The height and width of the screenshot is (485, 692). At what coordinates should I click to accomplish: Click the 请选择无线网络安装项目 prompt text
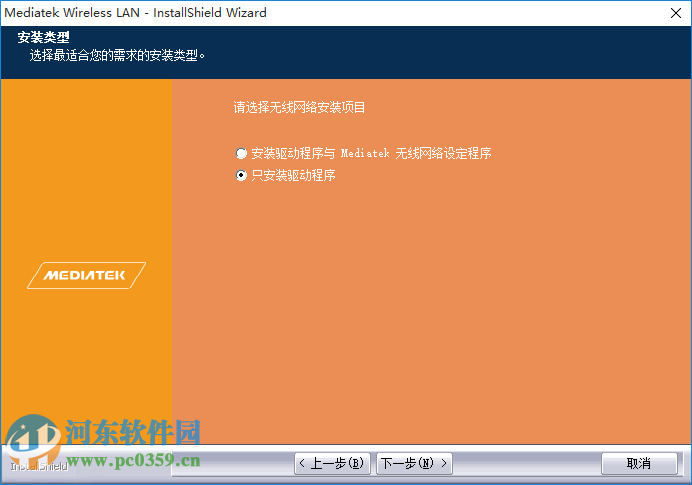point(299,107)
